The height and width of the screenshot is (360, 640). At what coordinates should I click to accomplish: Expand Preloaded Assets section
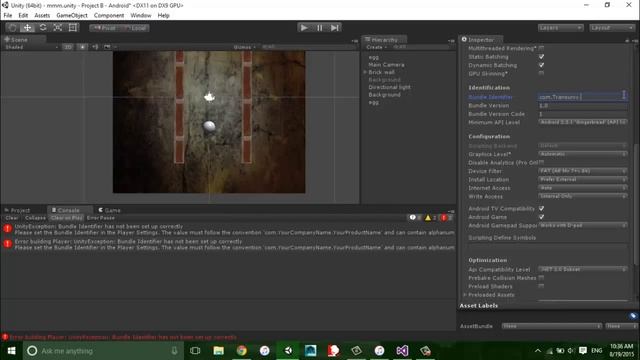(x=464, y=295)
